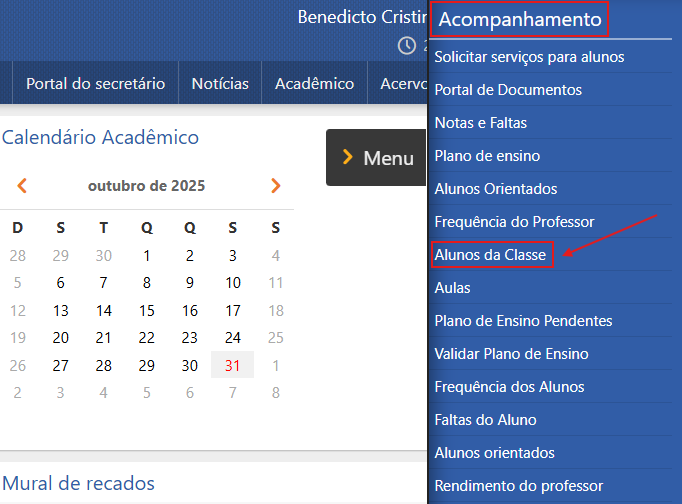Image resolution: width=682 pixels, height=504 pixels.
Task: Open Notas e Faltas
Action: tap(481, 123)
